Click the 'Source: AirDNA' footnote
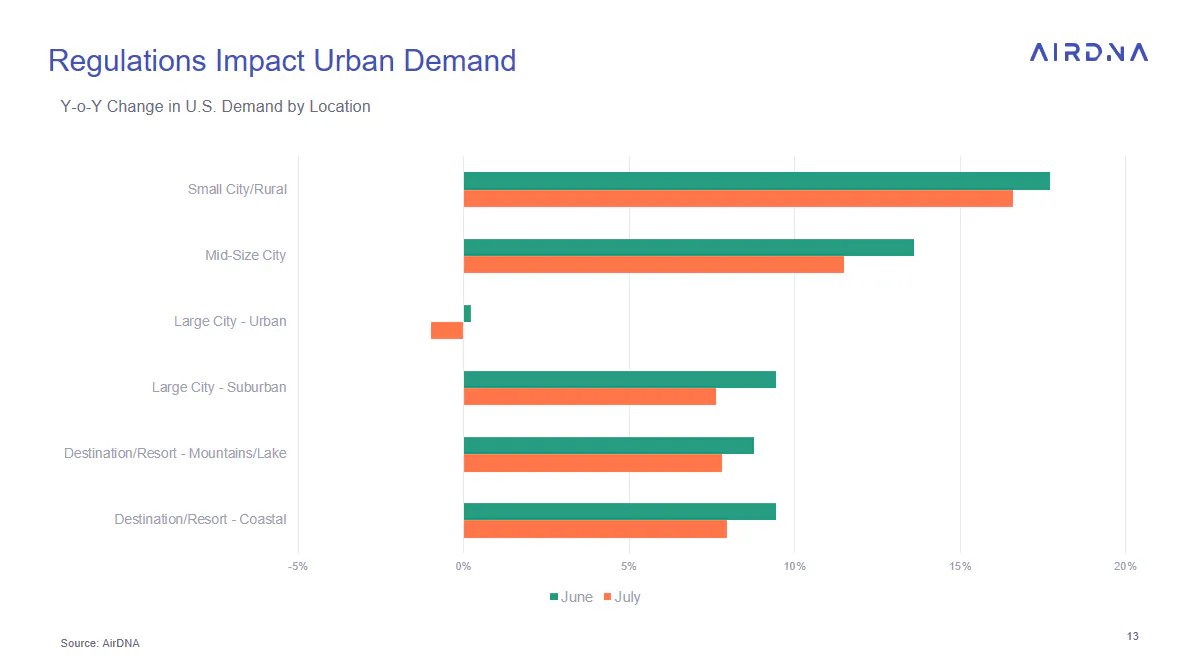Image resolution: width=1179 pixels, height=669 pixels. [x=100, y=643]
